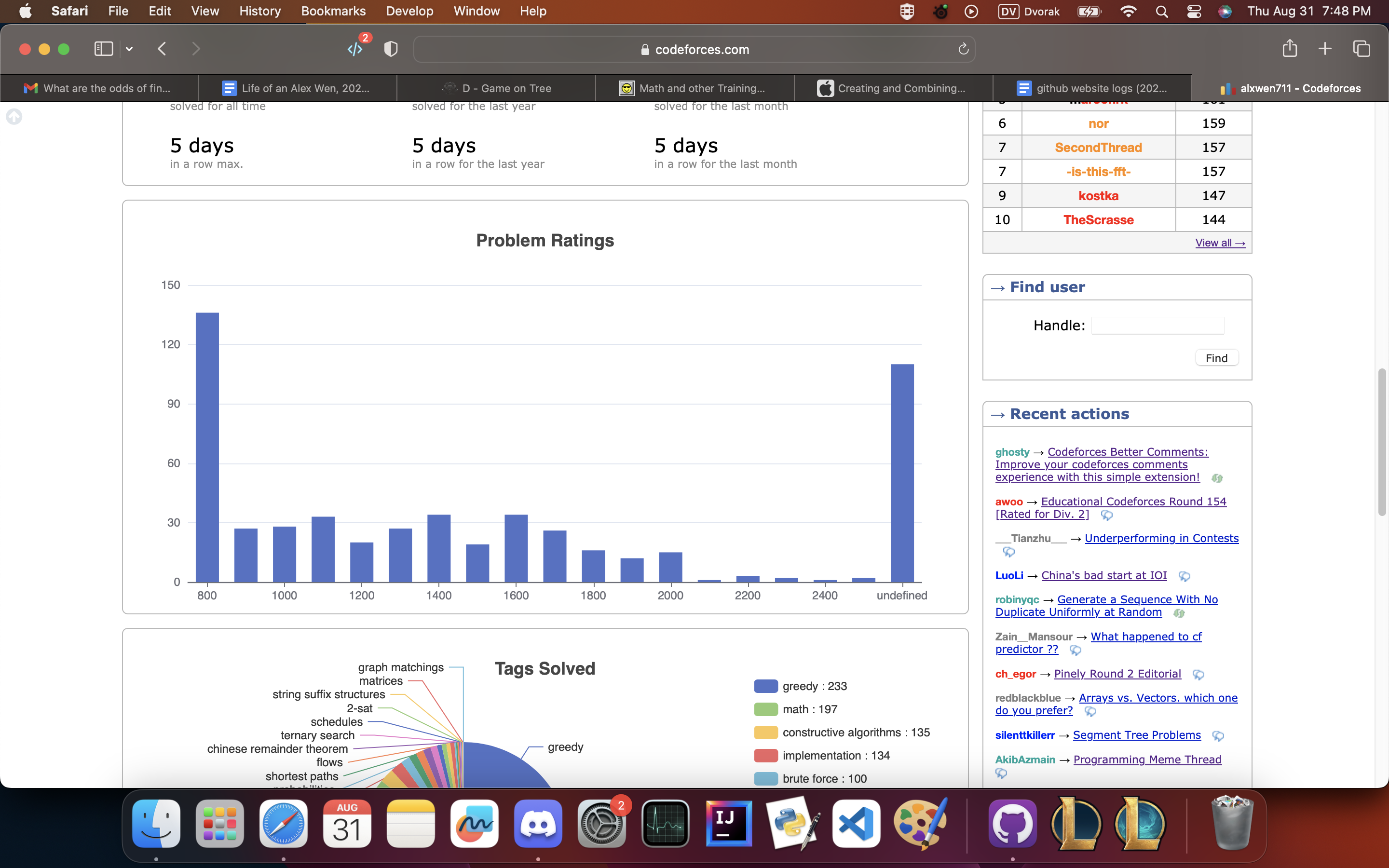Toggle the Safari sidebar button

[103, 49]
